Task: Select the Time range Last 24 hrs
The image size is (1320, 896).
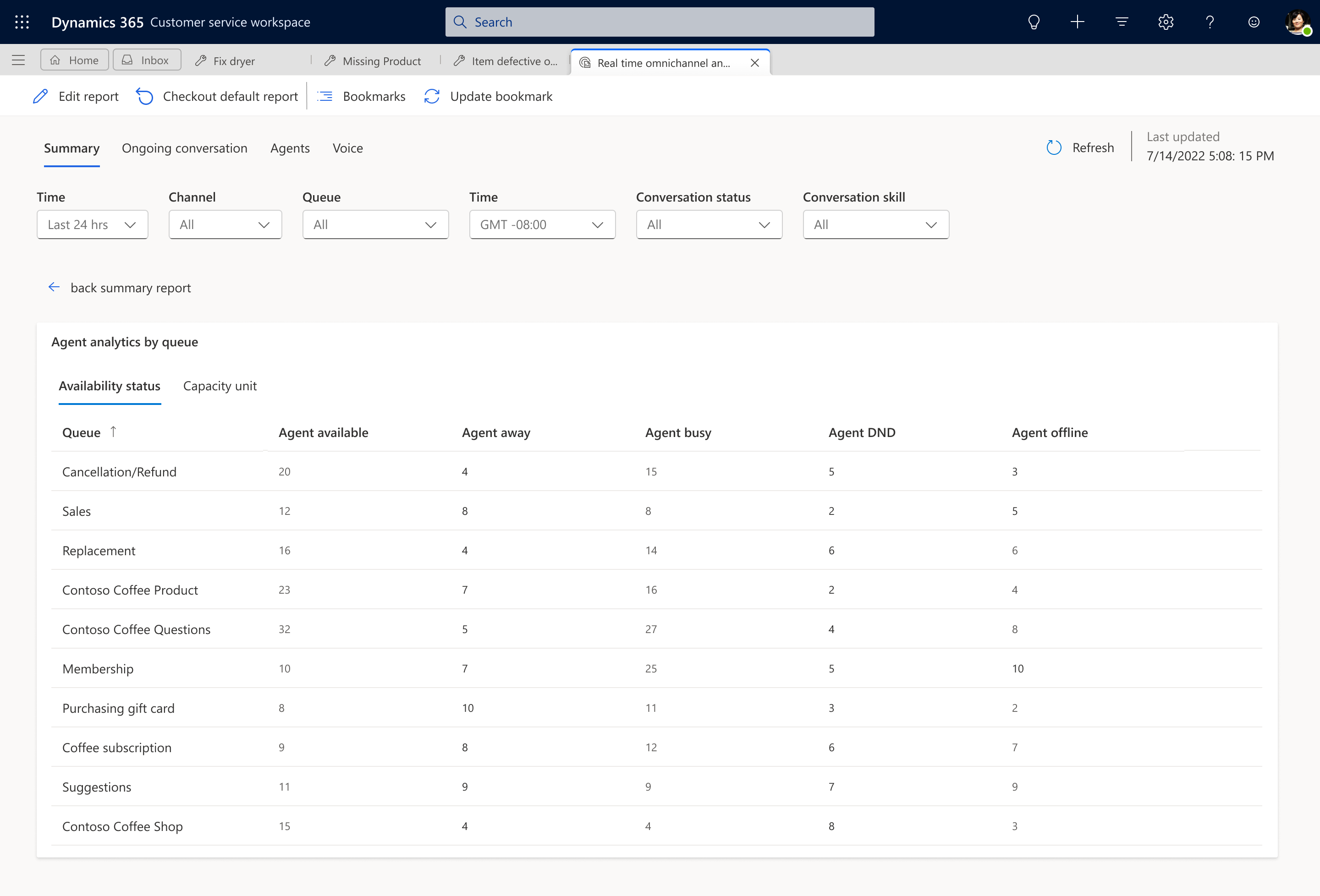Action: point(89,224)
